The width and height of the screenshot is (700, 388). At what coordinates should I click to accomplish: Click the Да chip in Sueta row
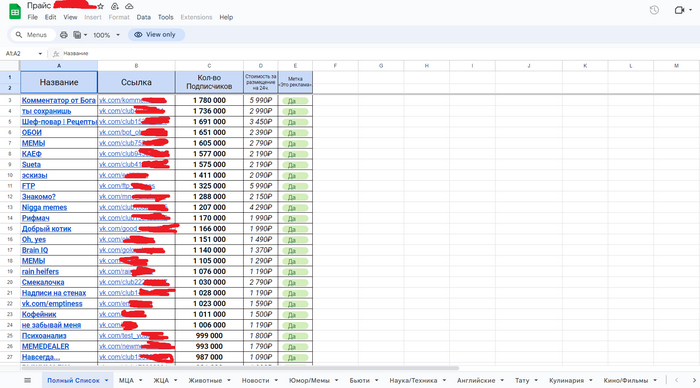(x=295, y=165)
